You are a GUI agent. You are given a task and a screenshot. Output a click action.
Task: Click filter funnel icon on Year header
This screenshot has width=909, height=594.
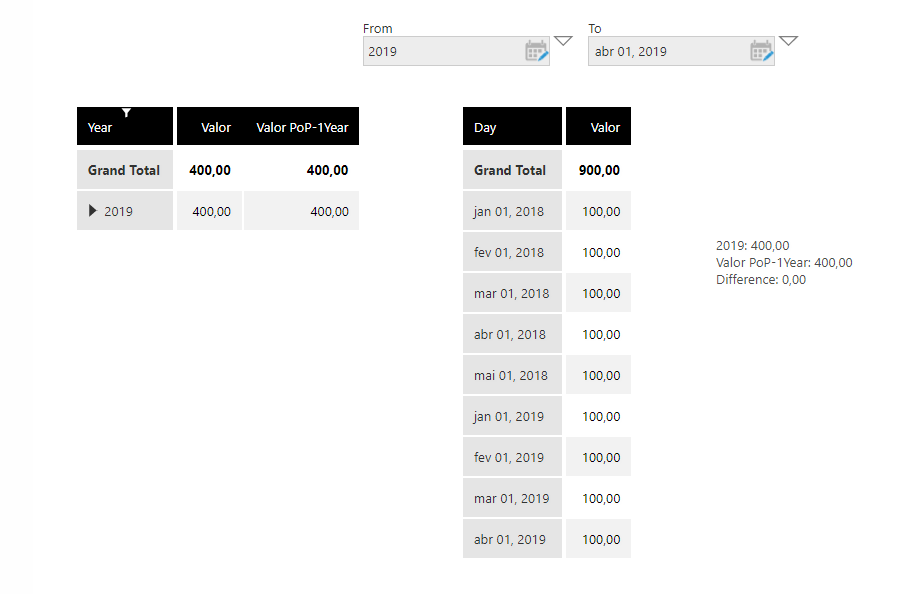point(126,112)
